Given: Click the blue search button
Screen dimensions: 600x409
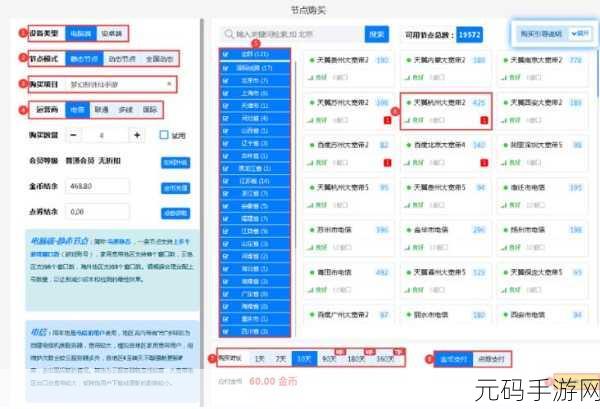Looking at the screenshot, I should pyautogui.click(x=377, y=34).
